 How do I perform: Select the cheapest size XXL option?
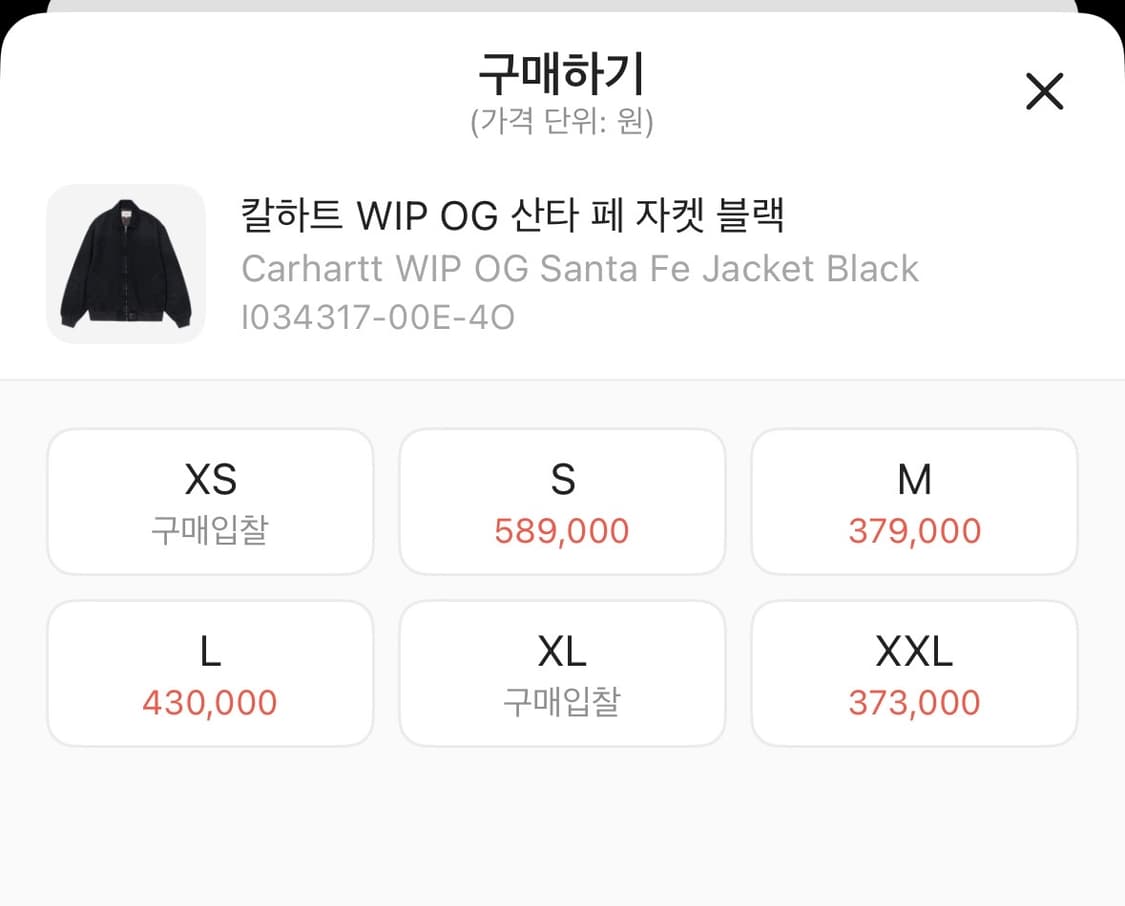click(x=914, y=672)
